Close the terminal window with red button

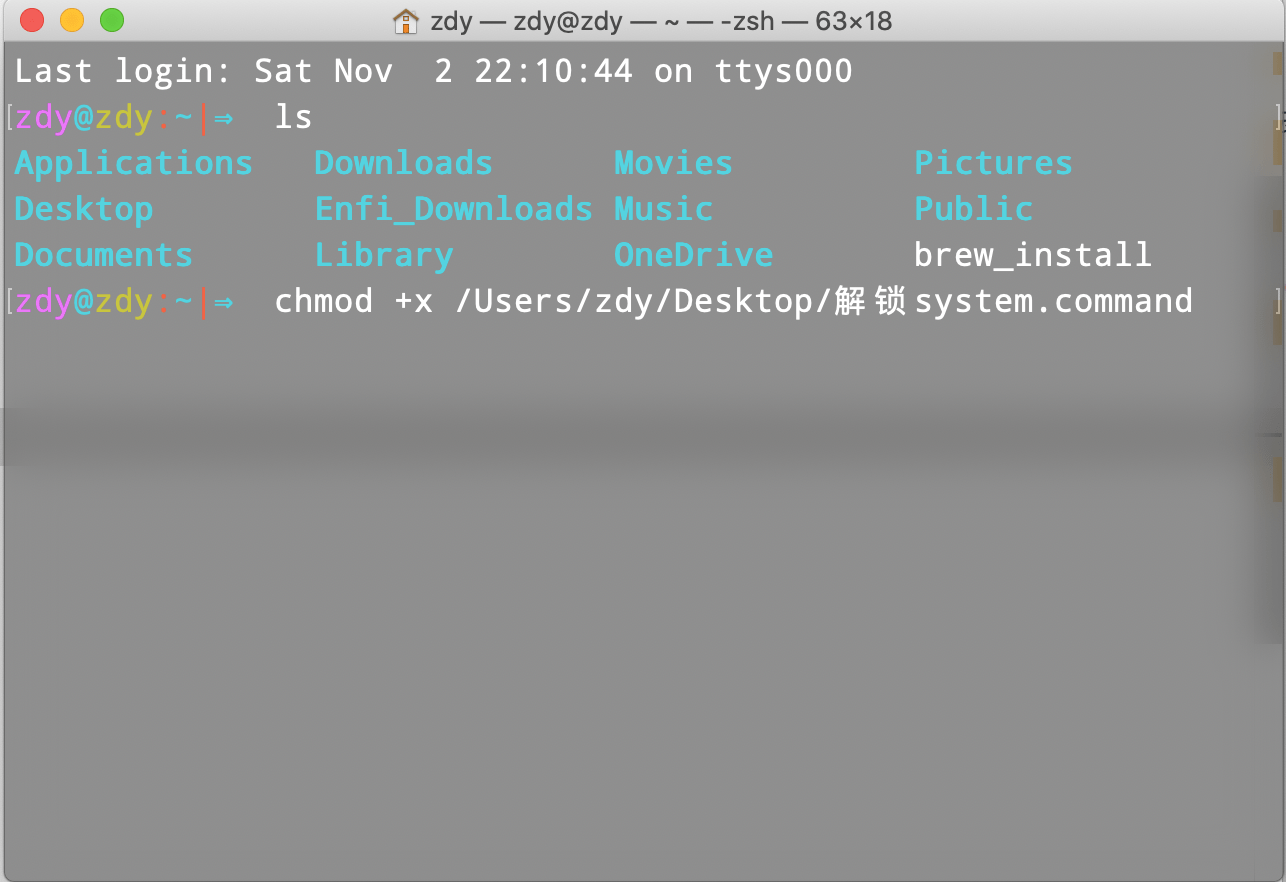(x=32, y=20)
